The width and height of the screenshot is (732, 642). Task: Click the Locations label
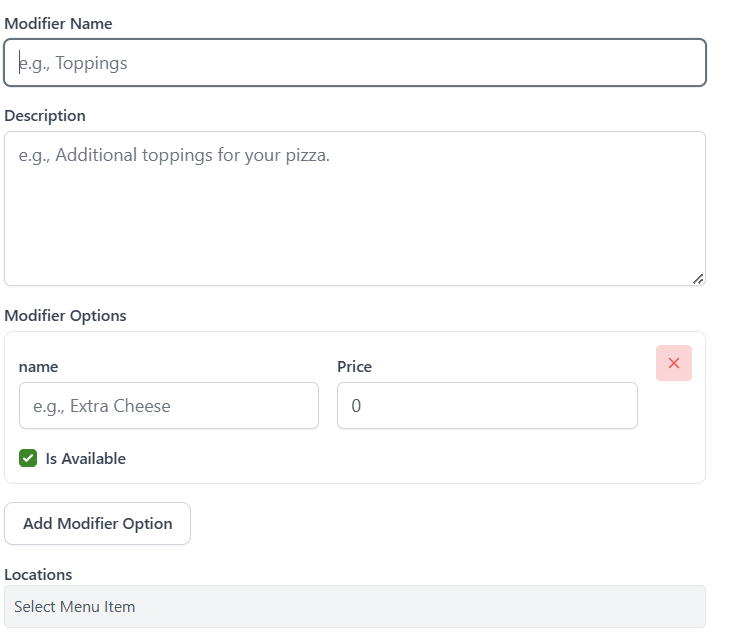tap(38, 575)
